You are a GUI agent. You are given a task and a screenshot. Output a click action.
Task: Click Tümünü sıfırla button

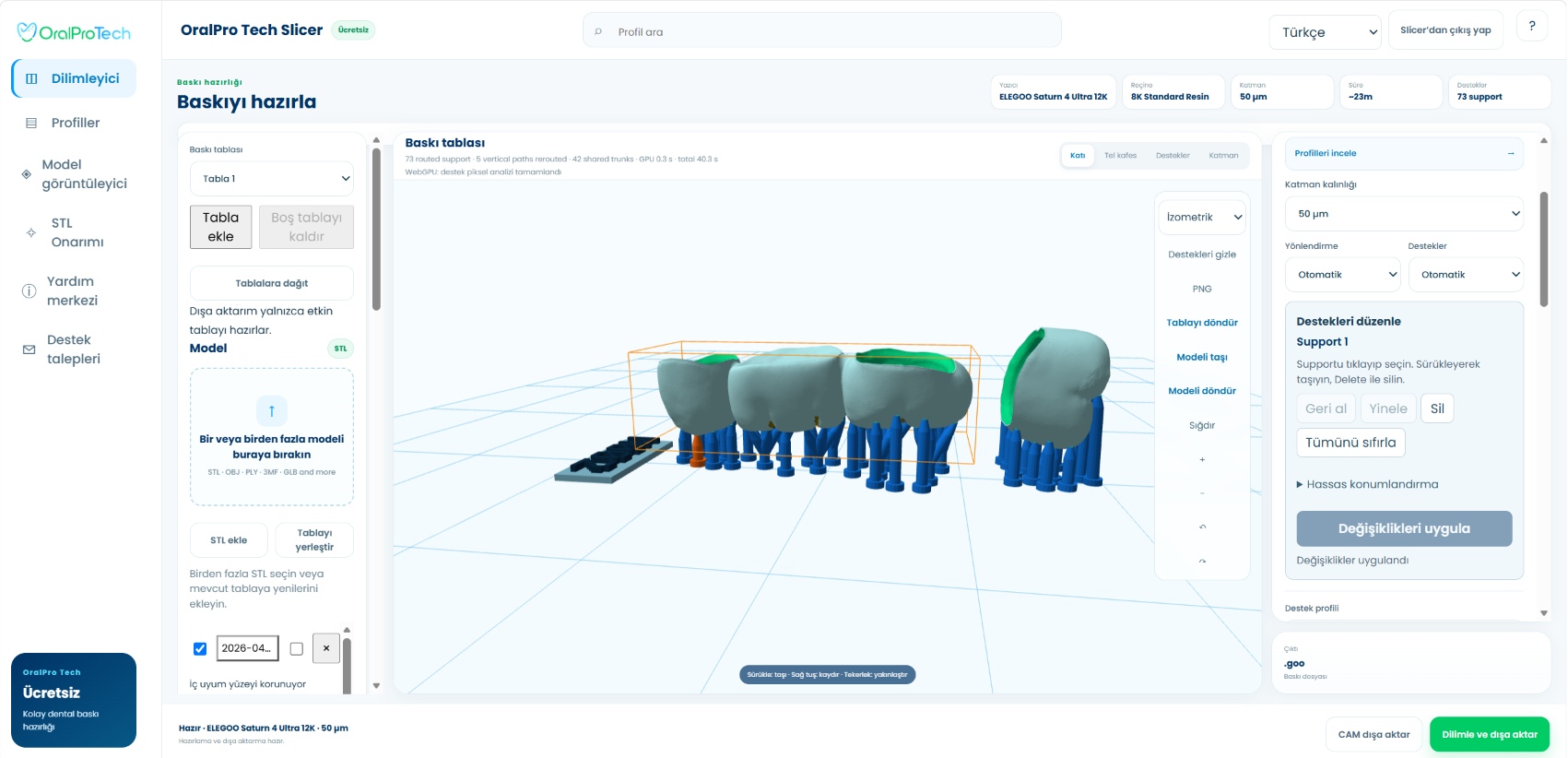[1350, 443]
